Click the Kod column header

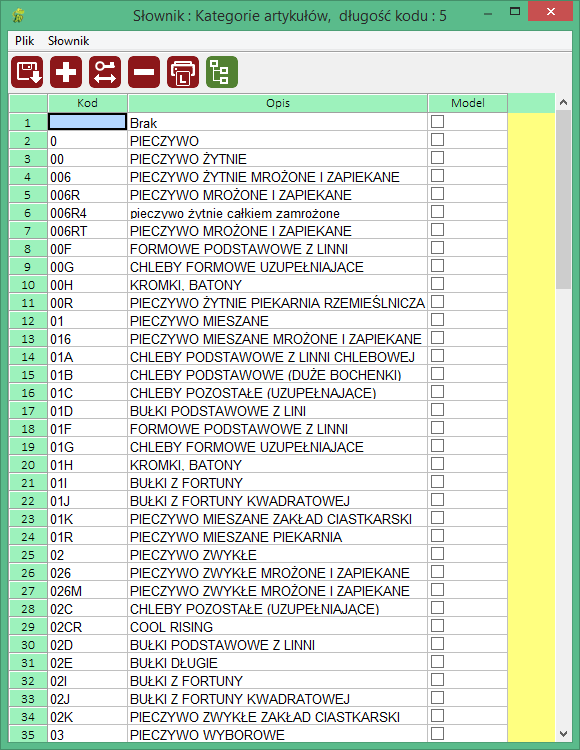pyautogui.click(x=88, y=103)
